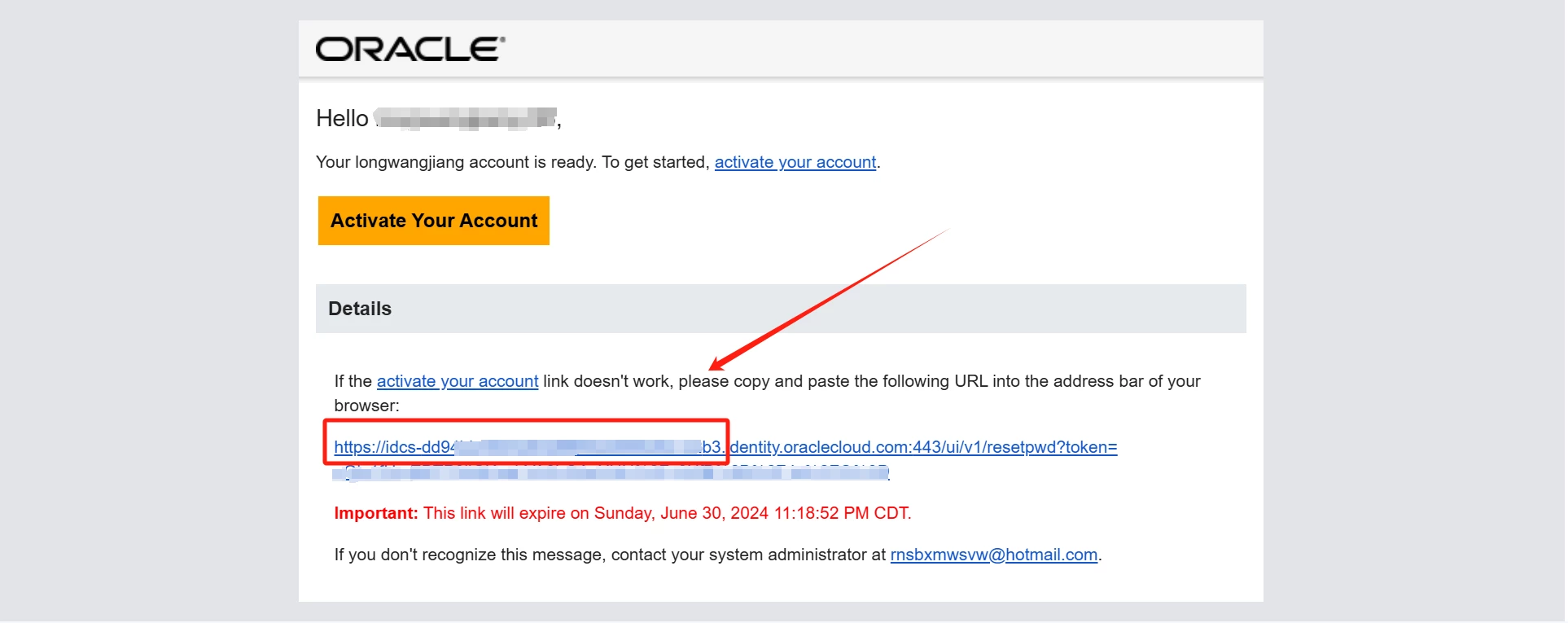The height and width of the screenshot is (623, 1568).
Task: Click the blurred recipient name after Hello
Action: [x=466, y=119]
